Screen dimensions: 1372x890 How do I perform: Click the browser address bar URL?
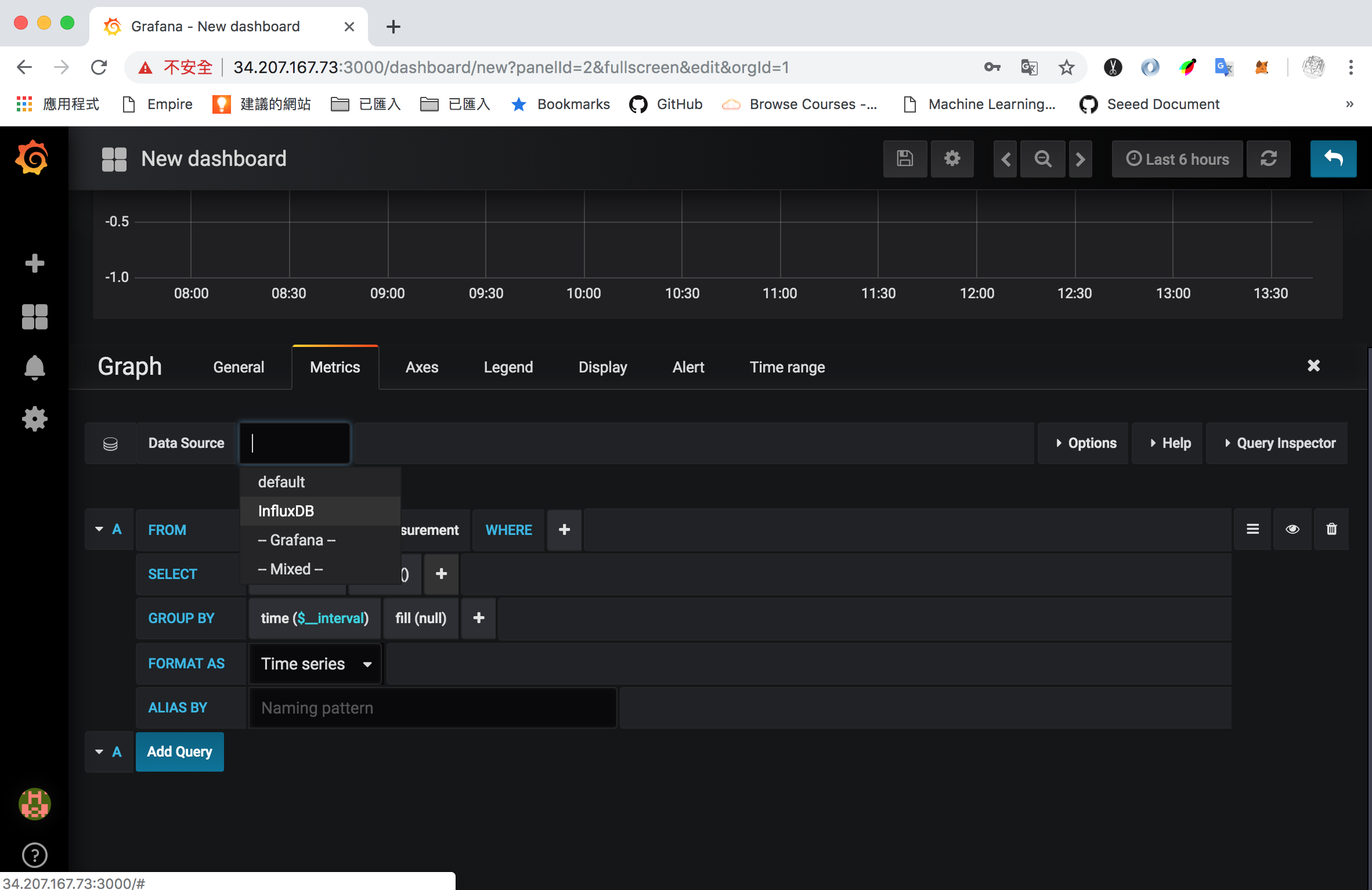tap(511, 67)
